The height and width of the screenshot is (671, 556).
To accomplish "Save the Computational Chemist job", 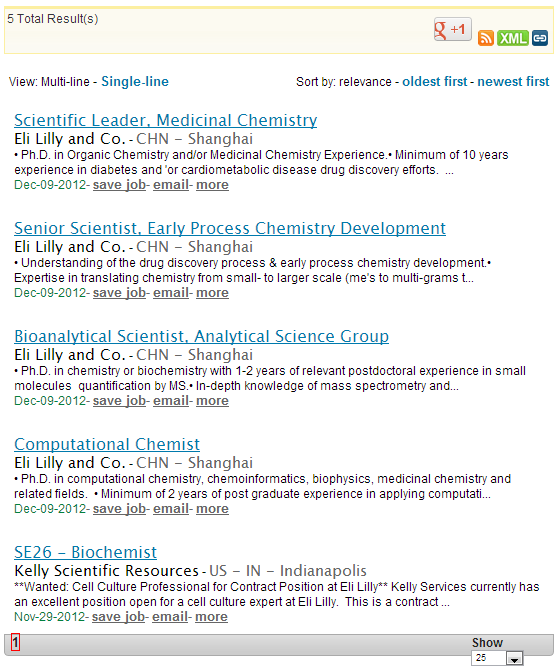I will [x=119, y=509].
